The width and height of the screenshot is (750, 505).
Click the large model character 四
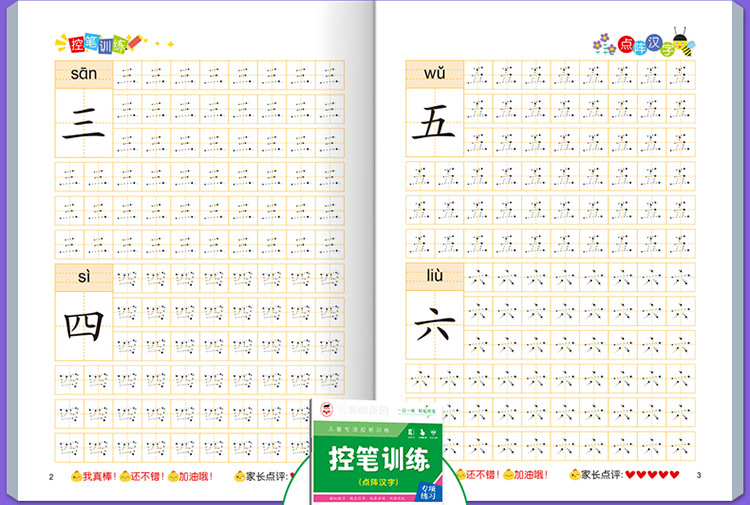coord(84,326)
